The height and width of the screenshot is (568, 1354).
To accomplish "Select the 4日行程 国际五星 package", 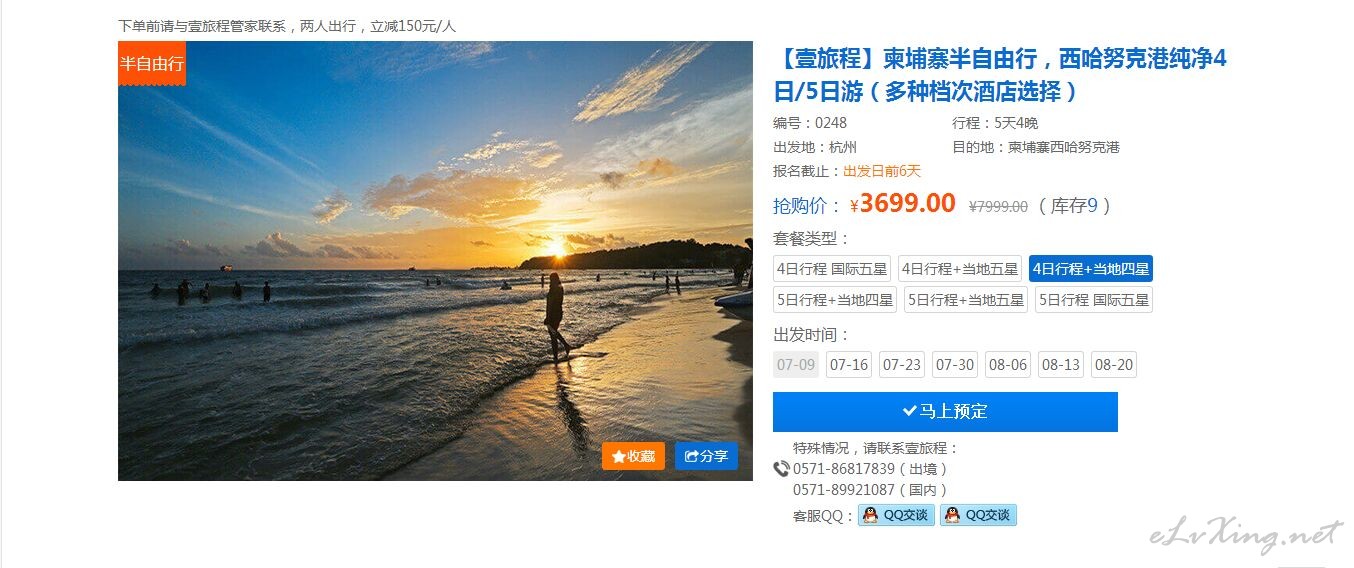I will tap(832, 269).
